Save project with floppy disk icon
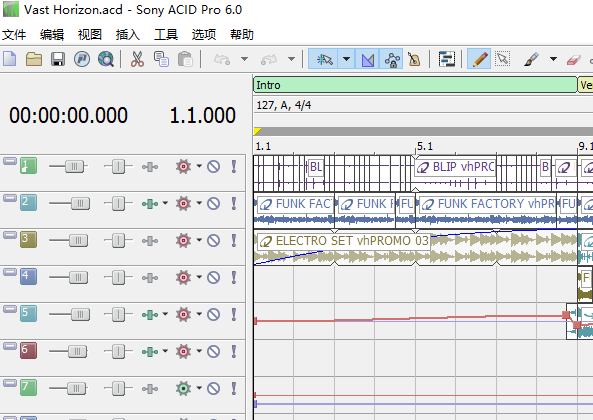 tap(58, 59)
